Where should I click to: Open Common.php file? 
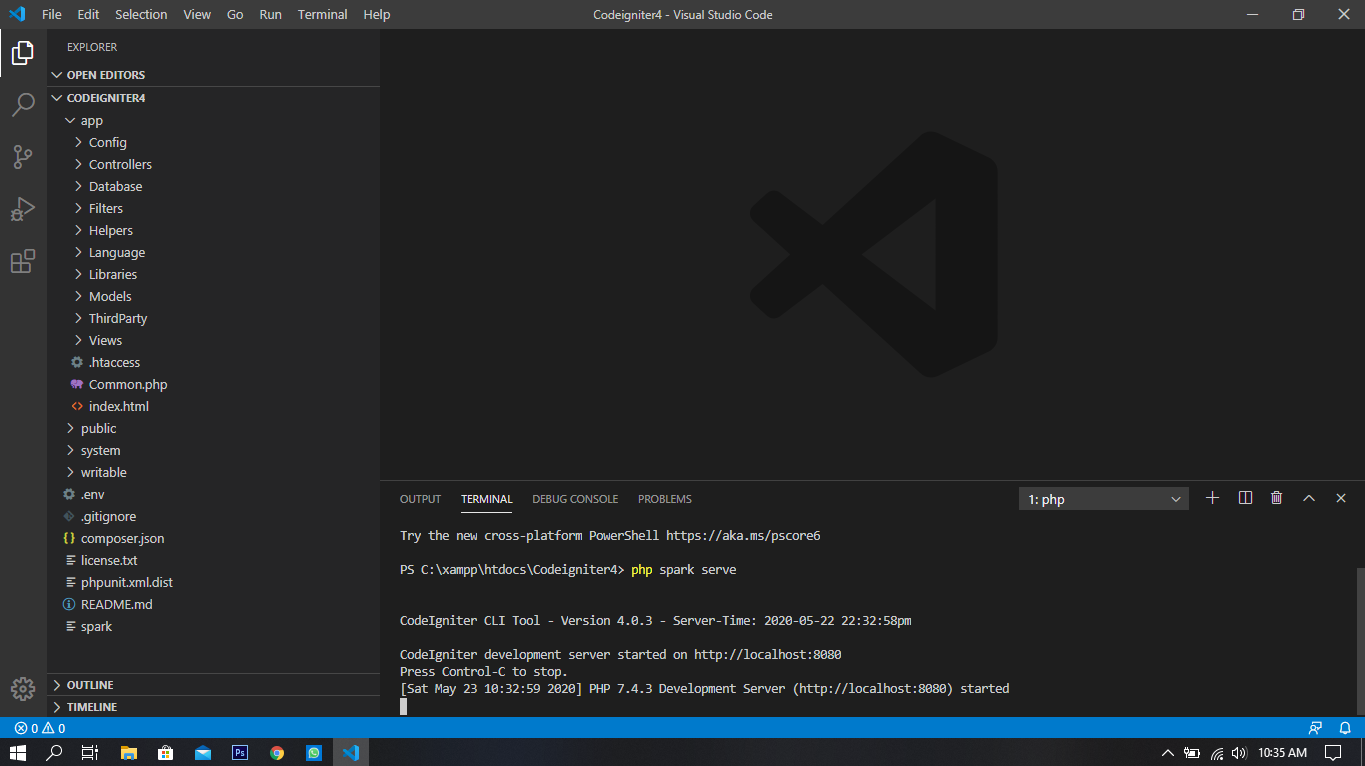point(213,384)
